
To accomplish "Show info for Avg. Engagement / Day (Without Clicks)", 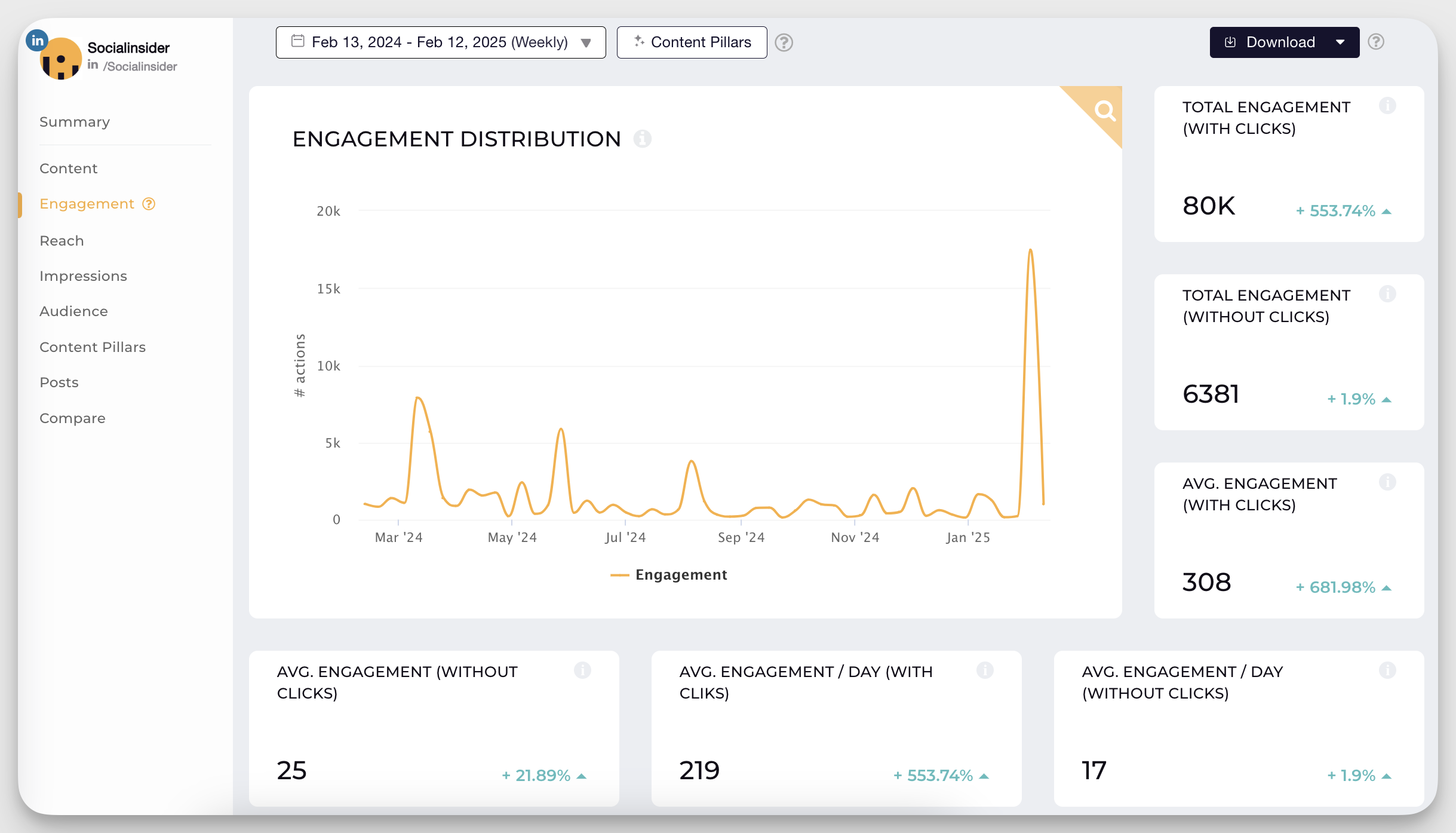I will pos(1387,670).
